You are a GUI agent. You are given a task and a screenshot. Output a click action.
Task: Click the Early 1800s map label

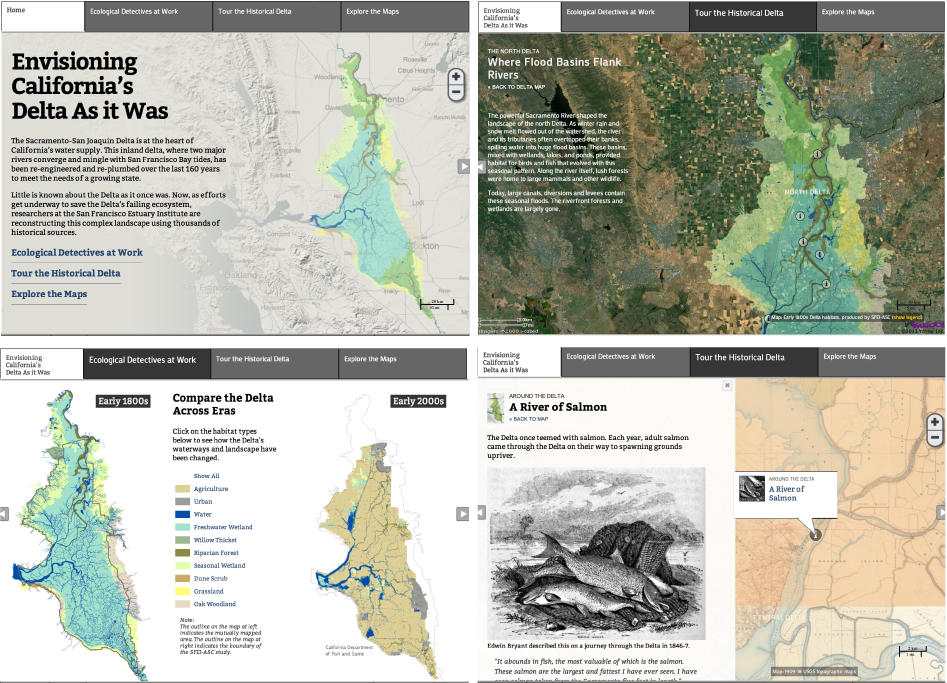coord(123,401)
